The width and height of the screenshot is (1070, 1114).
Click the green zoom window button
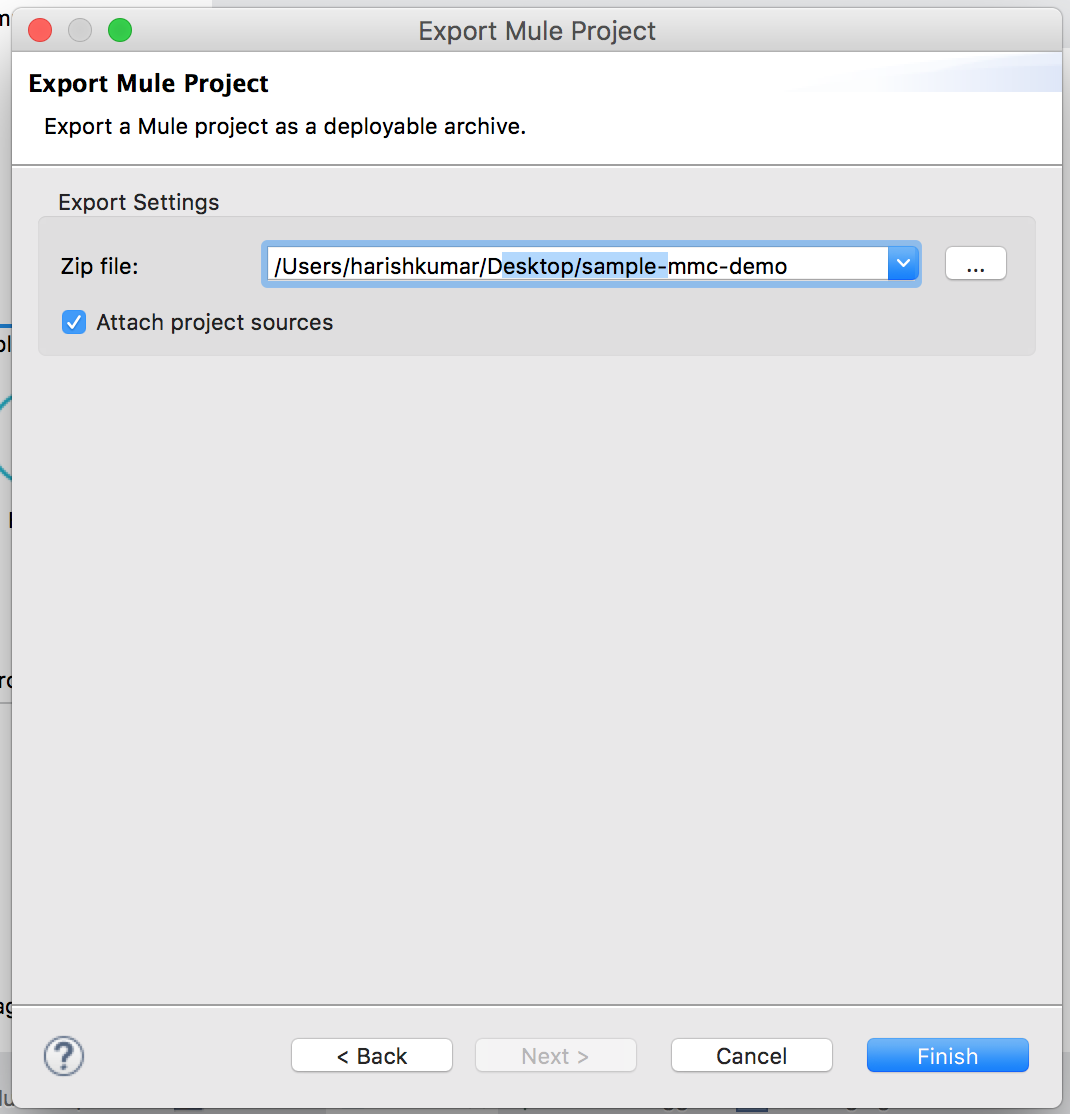[120, 31]
